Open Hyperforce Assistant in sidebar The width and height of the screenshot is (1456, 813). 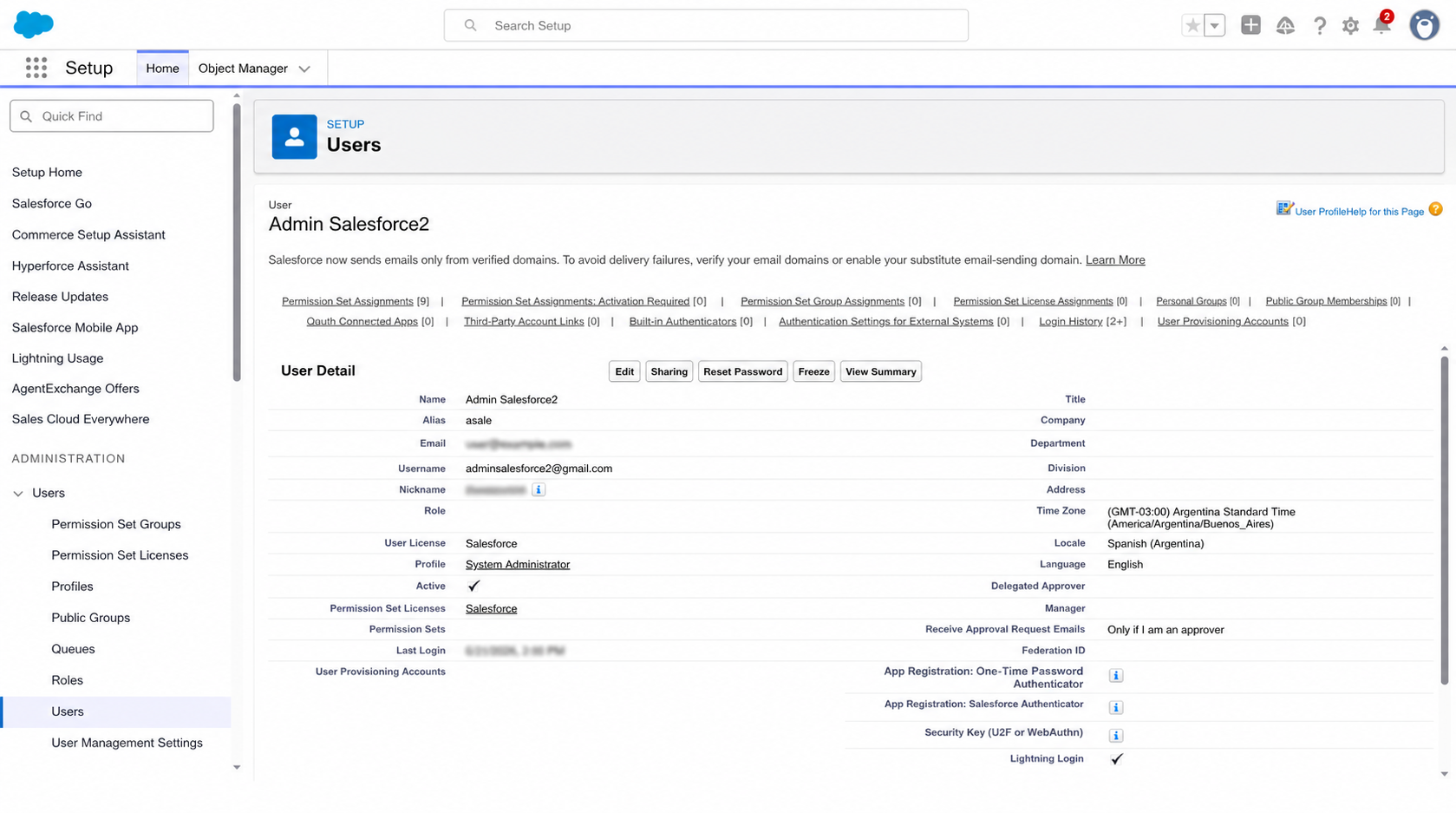pos(70,266)
